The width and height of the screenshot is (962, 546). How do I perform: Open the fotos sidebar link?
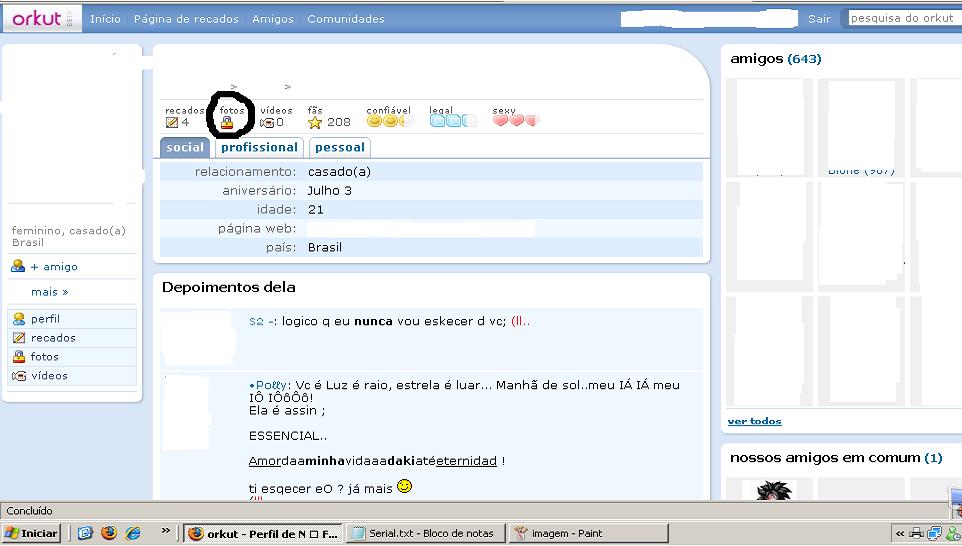coord(45,356)
